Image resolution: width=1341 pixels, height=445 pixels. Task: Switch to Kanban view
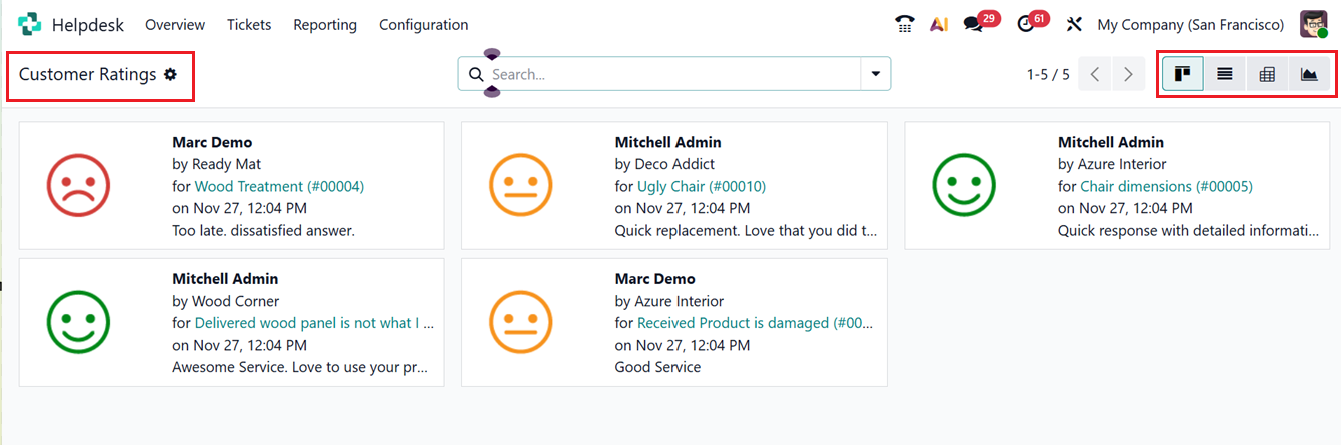coord(1182,74)
